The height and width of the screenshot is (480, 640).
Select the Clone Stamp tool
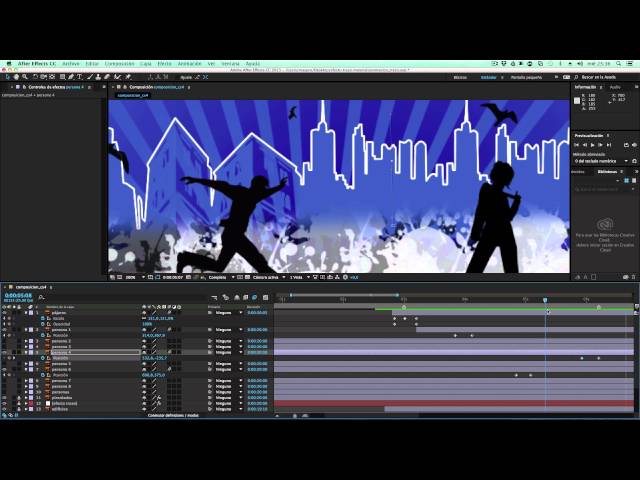pos(98,77)
